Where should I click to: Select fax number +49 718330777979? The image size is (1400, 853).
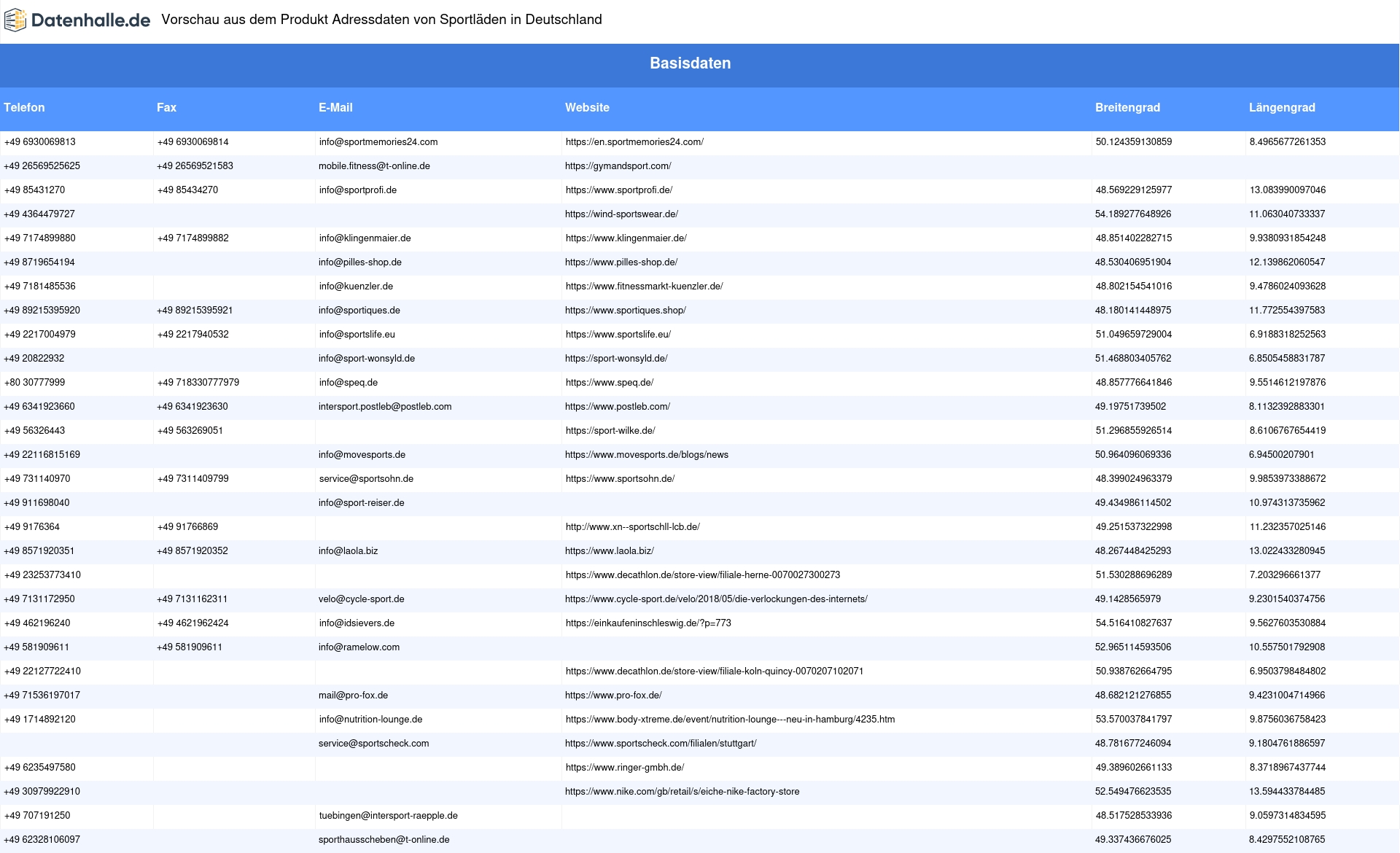198,383
